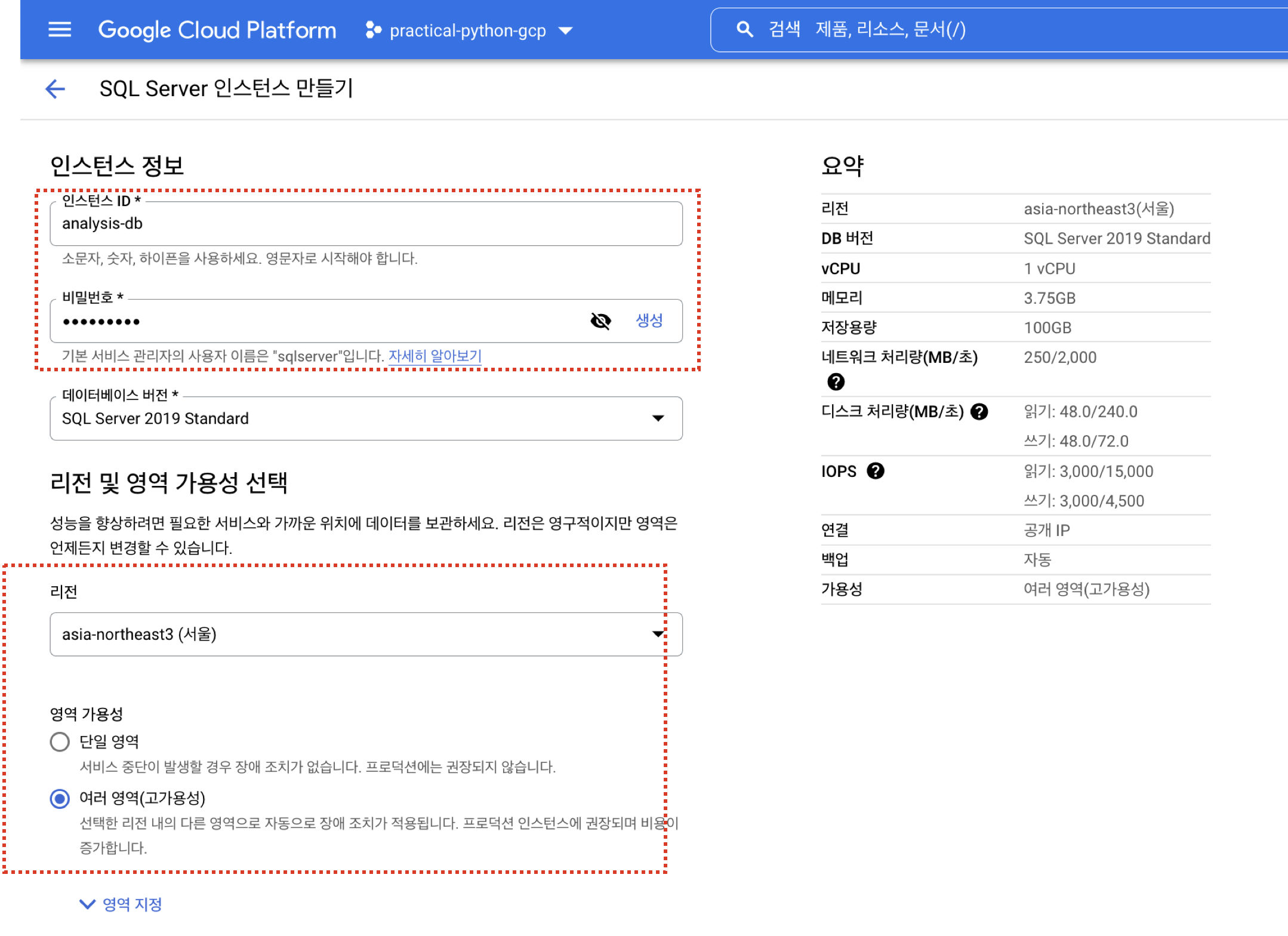Open the 자세히 알아보기 link

[435, 356]
